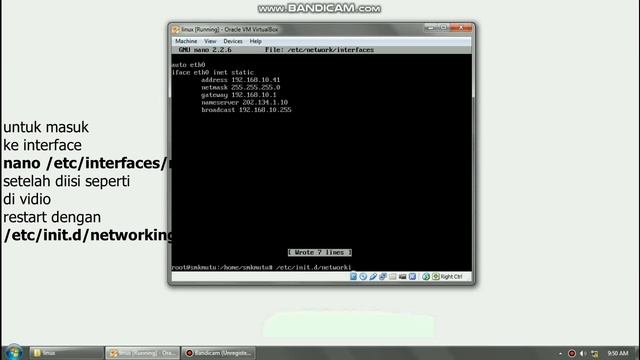Click the hard disk activity status icon

click(x=353, y=276)
